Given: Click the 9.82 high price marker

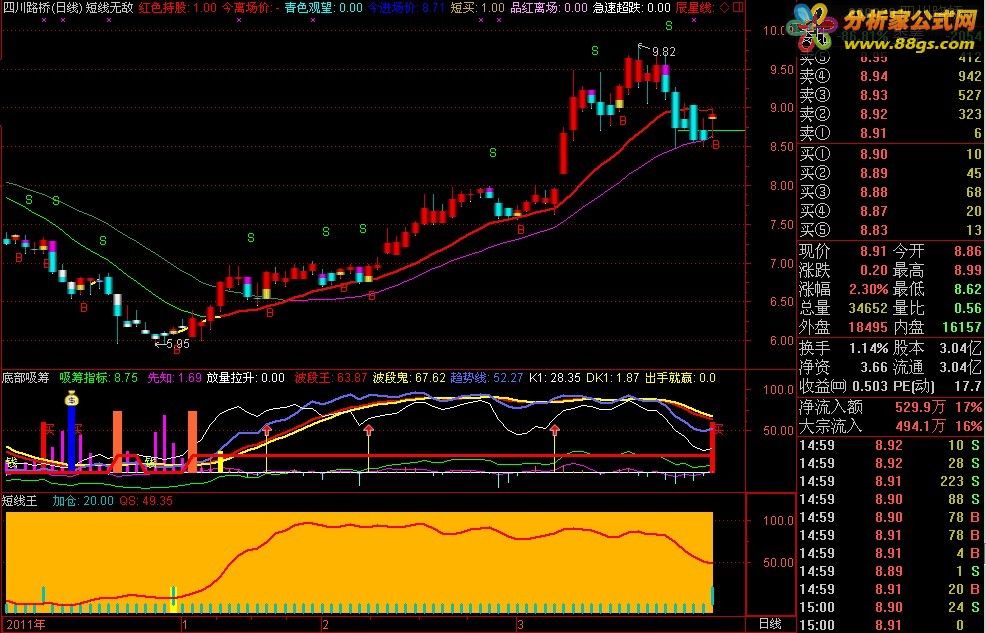Looking at the screenshot, I should tap(663, 52).
